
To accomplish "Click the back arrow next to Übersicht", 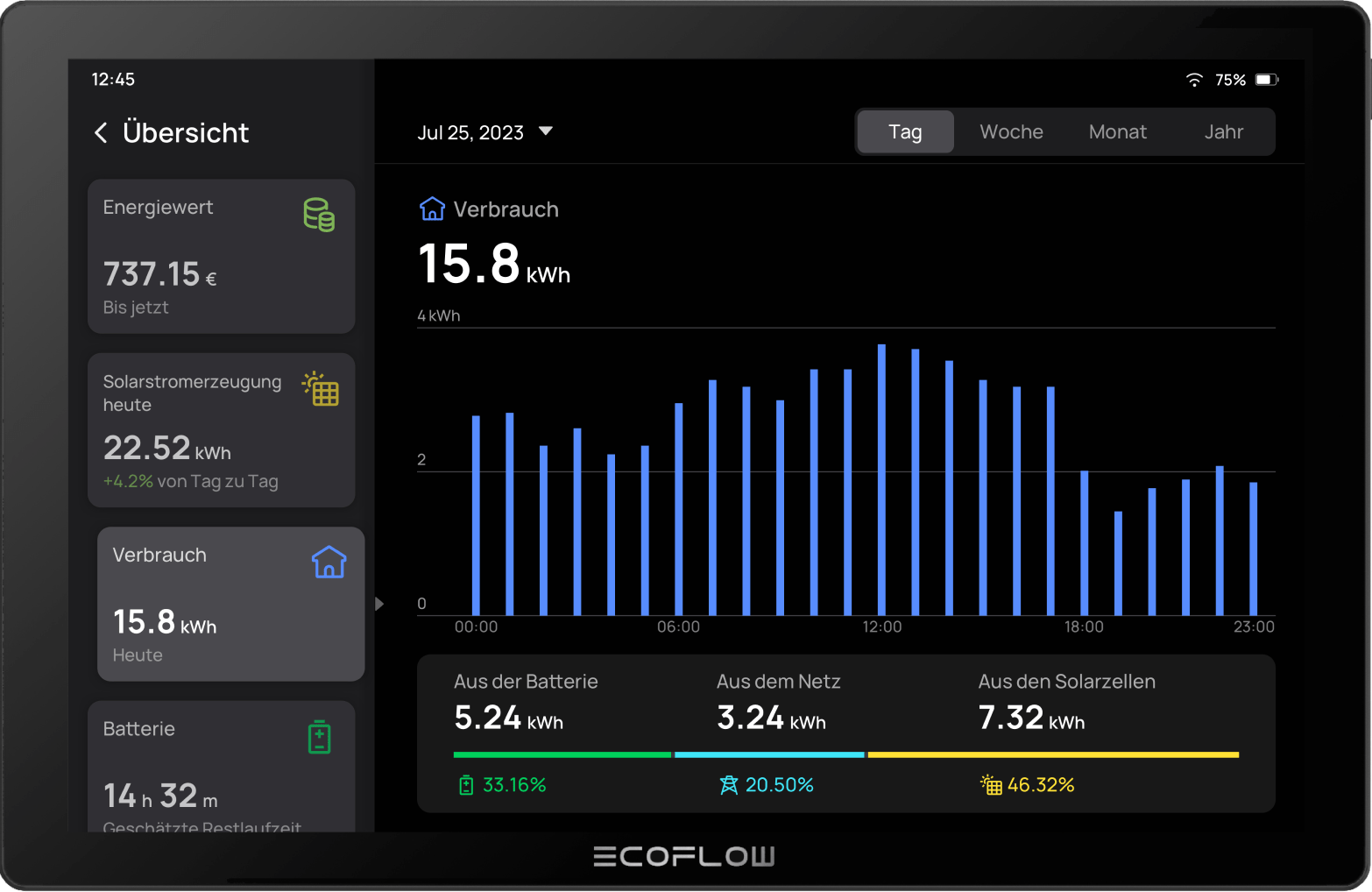I will pos(101,133).
